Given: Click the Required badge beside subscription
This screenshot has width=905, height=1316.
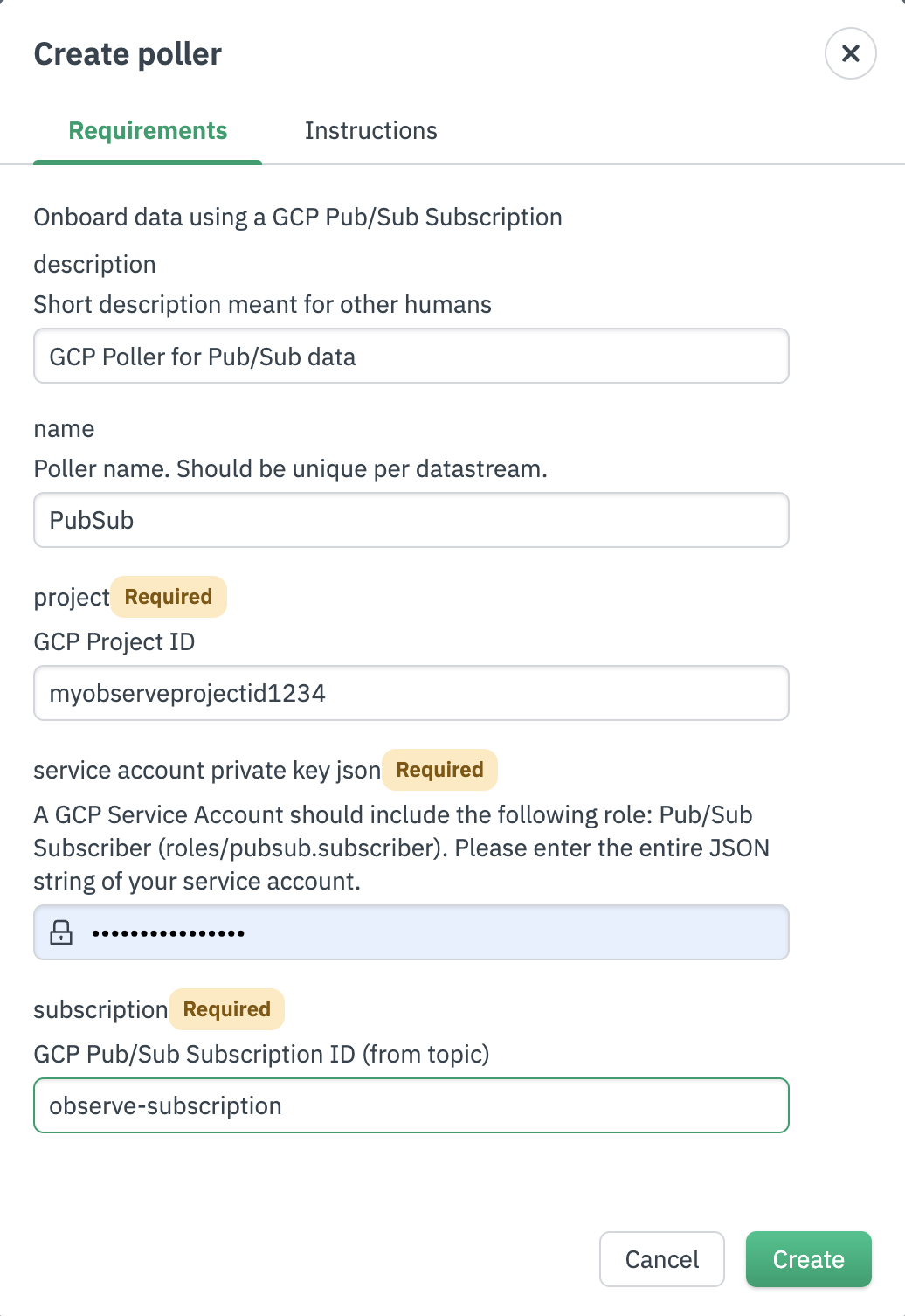Looking at the screenshot, I should [x=226, y=1009].
